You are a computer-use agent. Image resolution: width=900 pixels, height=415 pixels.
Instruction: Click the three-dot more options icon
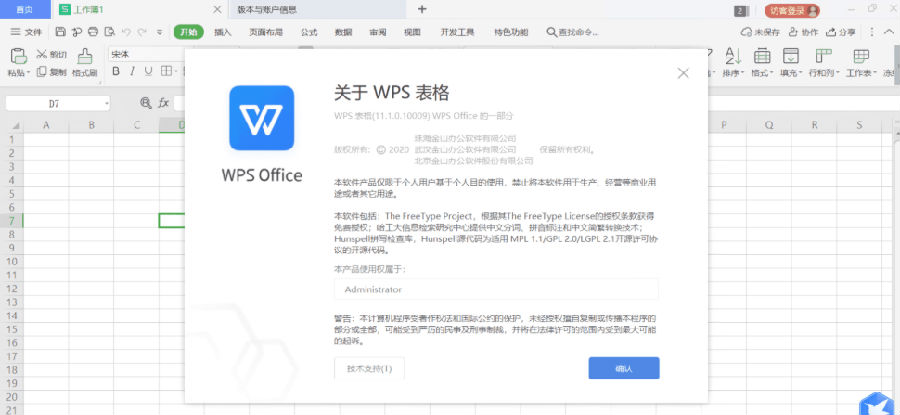click(x=872, y=32)
